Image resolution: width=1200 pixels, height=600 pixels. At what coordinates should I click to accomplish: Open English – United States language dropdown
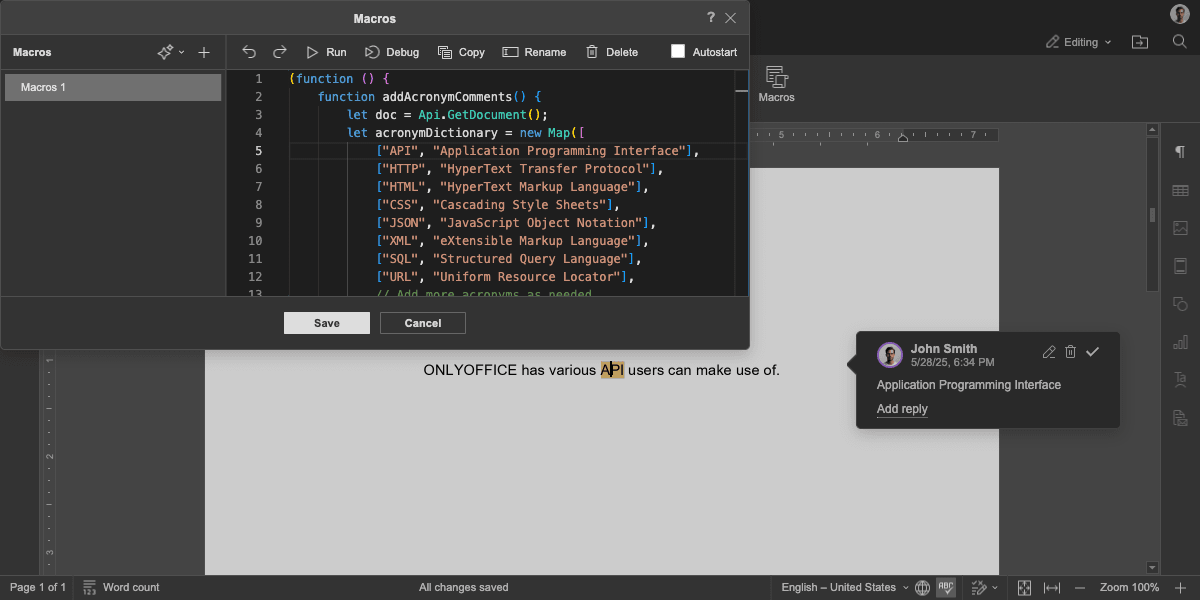coord(845,587)
